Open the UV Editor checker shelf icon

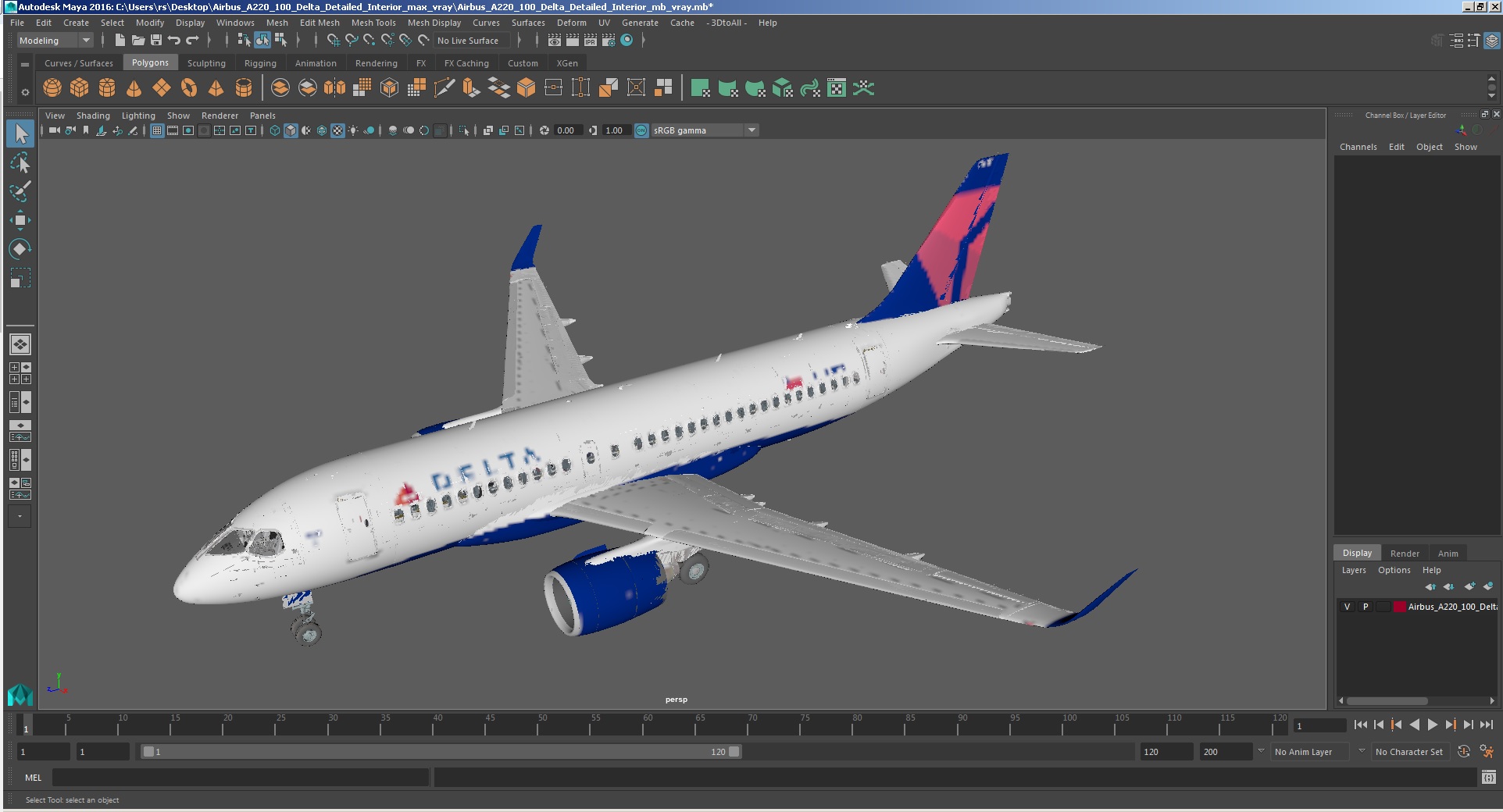pos(837,88)
